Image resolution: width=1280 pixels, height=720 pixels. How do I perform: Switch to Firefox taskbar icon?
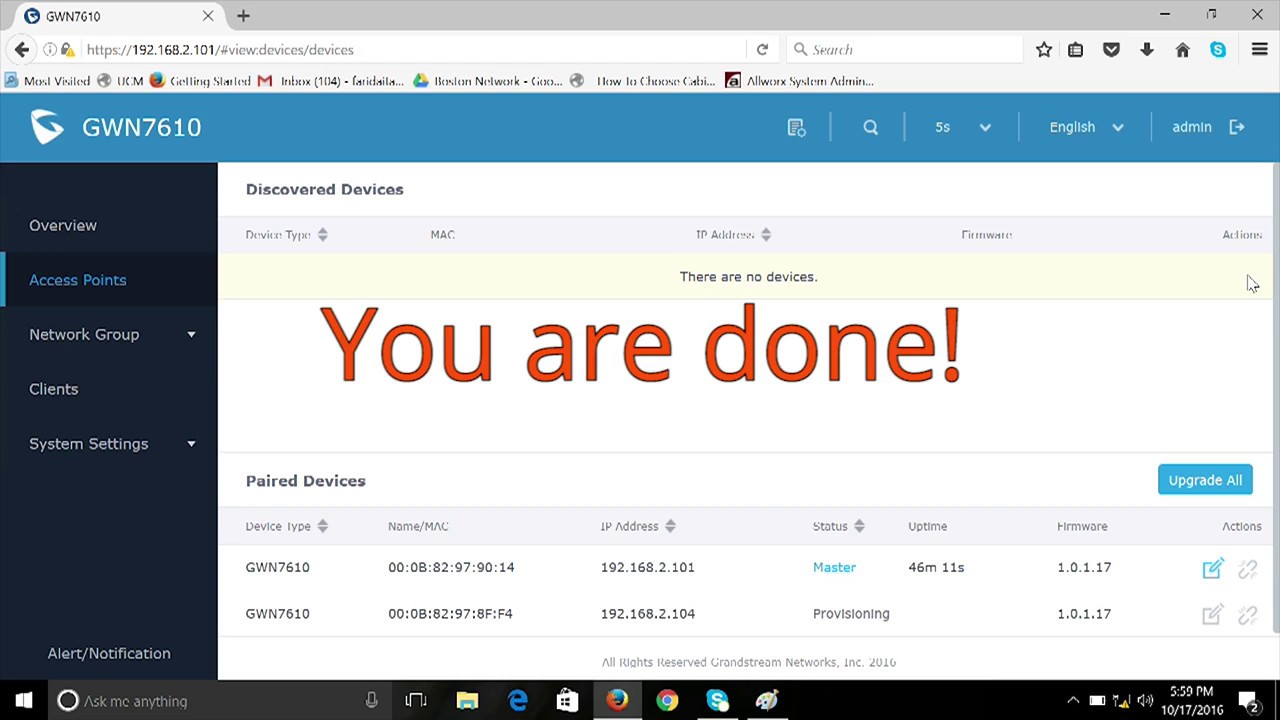(617, 701)
